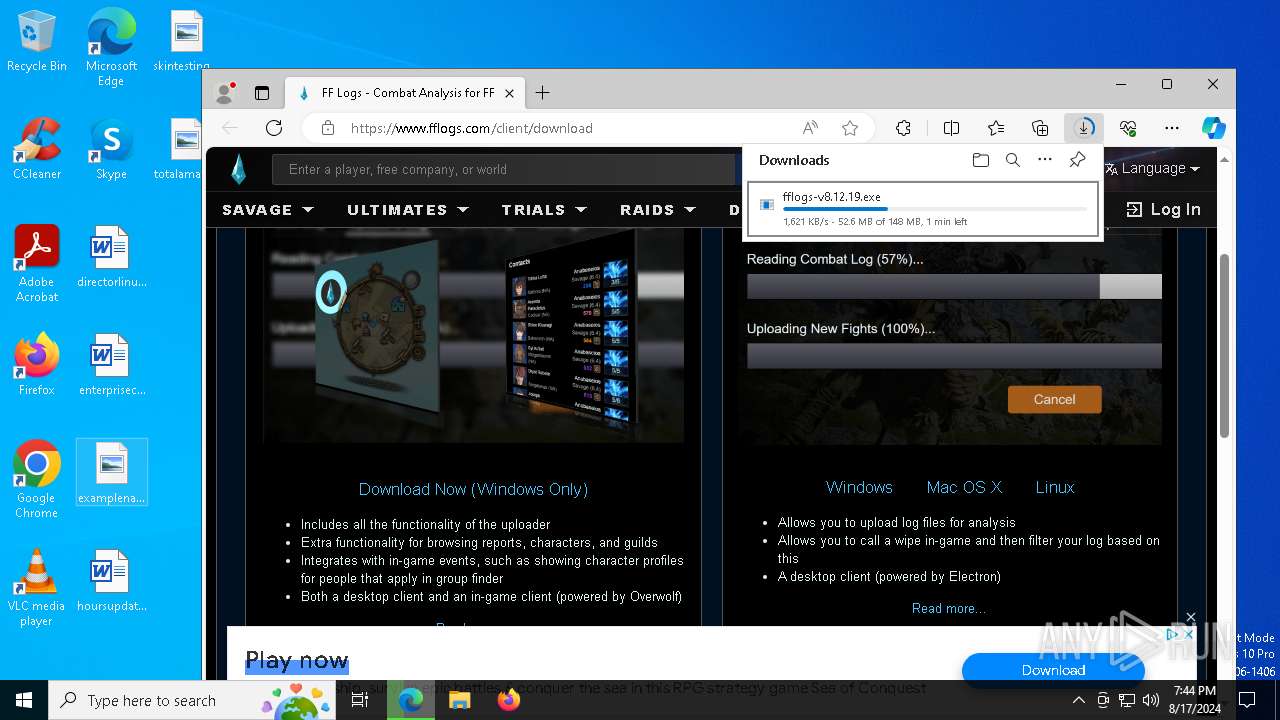
Task: Open Favorites list icon
Action: tap(996, 128)
